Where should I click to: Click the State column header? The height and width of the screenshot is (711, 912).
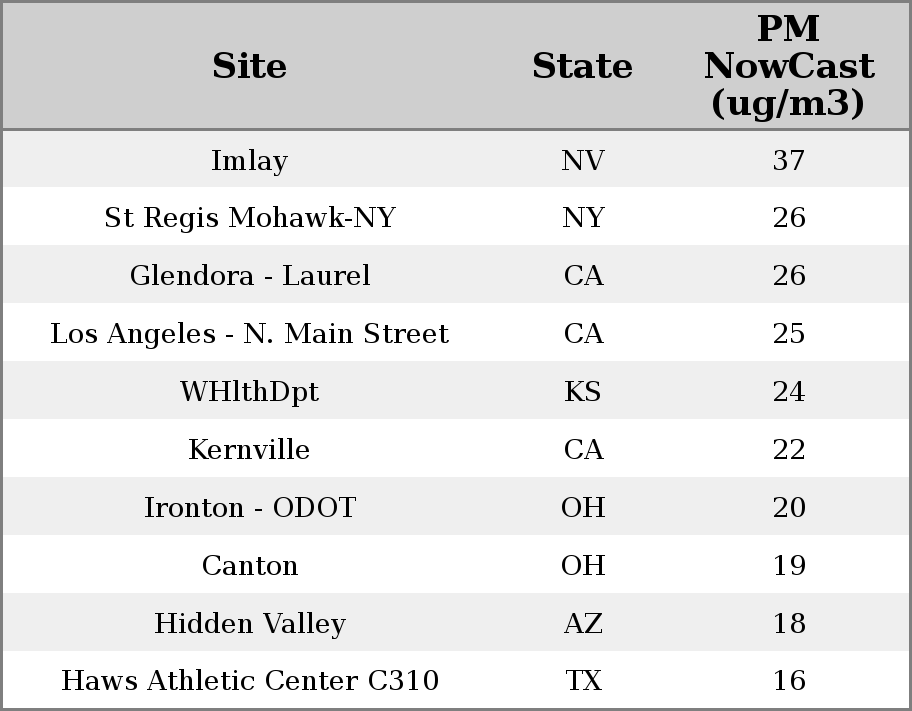click(x=582, y=66)
